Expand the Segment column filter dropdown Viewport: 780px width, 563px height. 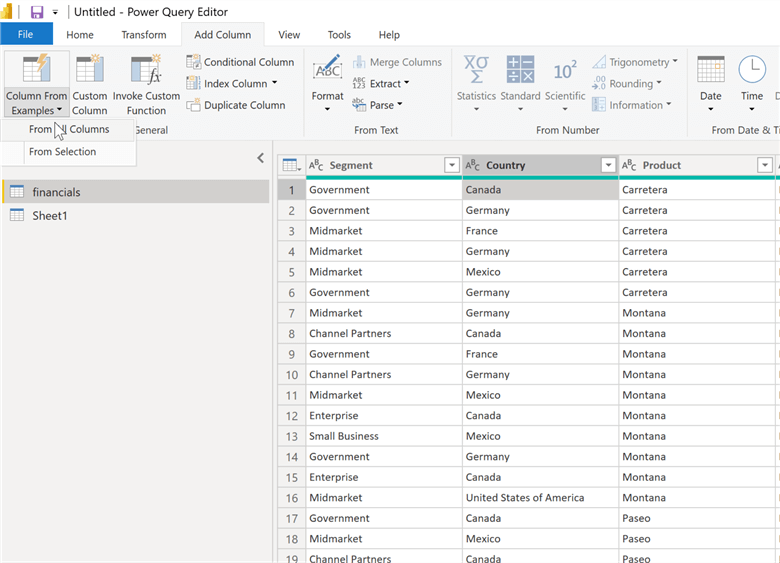click(x=451, y=165)
